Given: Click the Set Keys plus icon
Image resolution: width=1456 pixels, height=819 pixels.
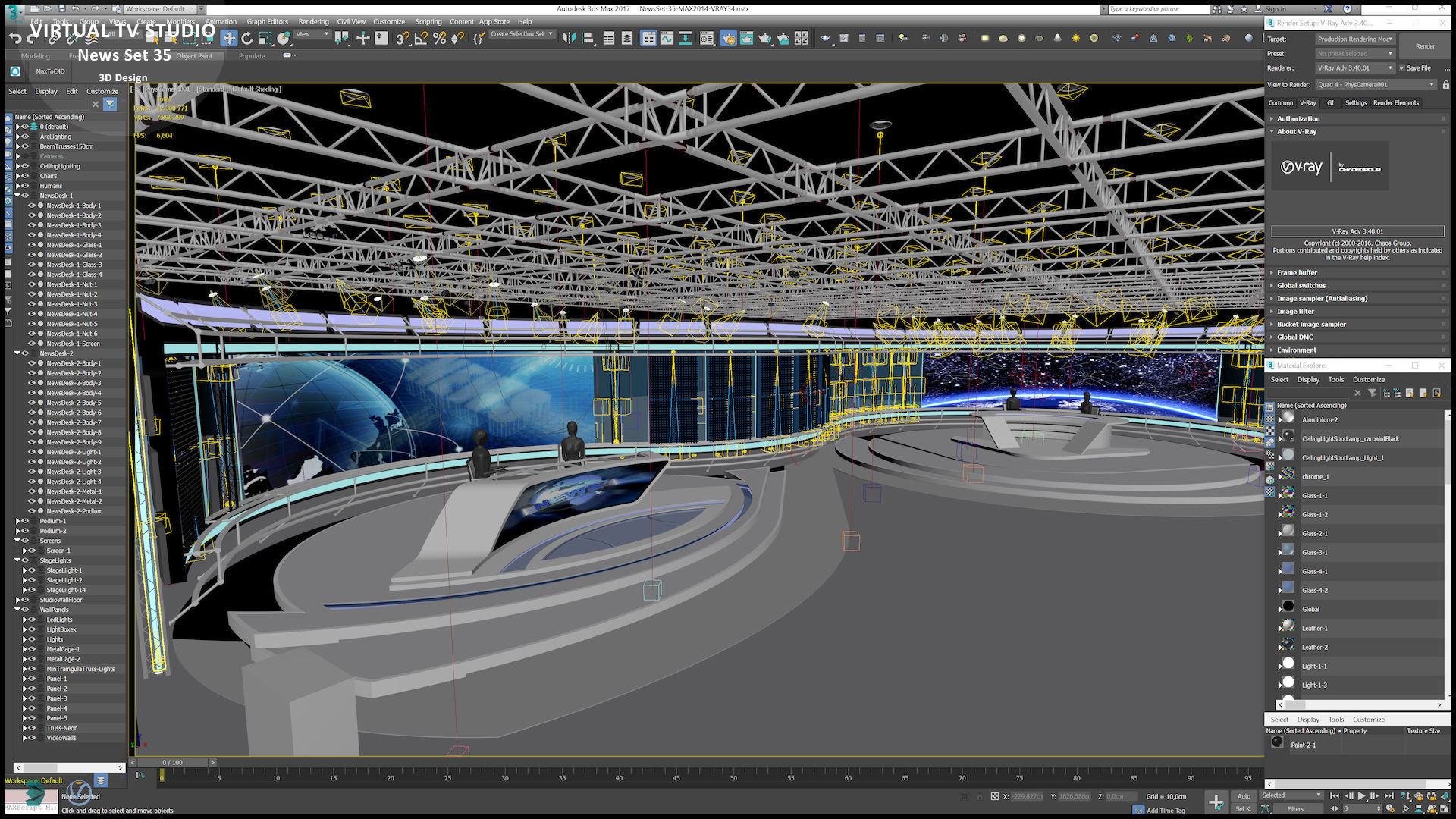Looking at the screenshot, I should [x=1216, y=802].
